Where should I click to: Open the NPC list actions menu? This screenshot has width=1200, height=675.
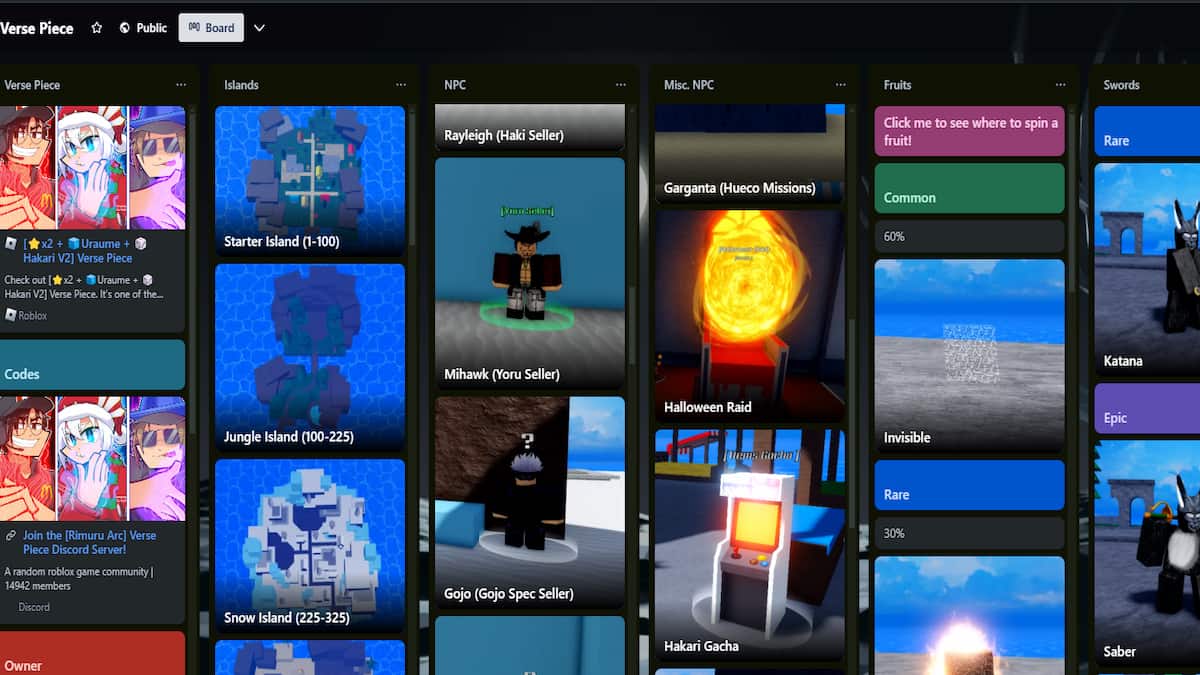pos(621,85)
